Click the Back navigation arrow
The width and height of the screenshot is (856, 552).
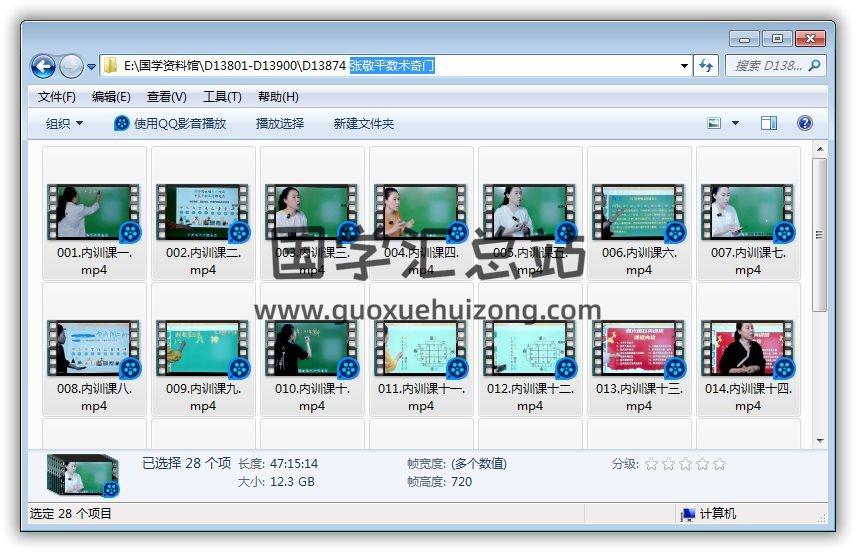pyautogui.click(x=43, y=66)
